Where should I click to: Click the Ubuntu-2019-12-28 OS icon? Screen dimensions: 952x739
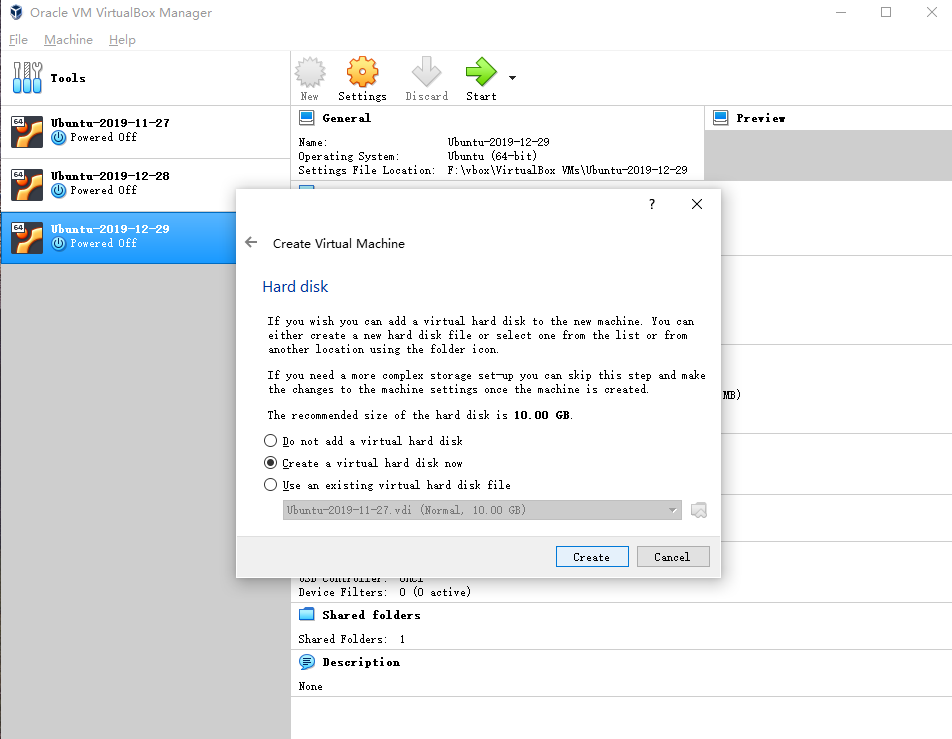click(27, 185)
